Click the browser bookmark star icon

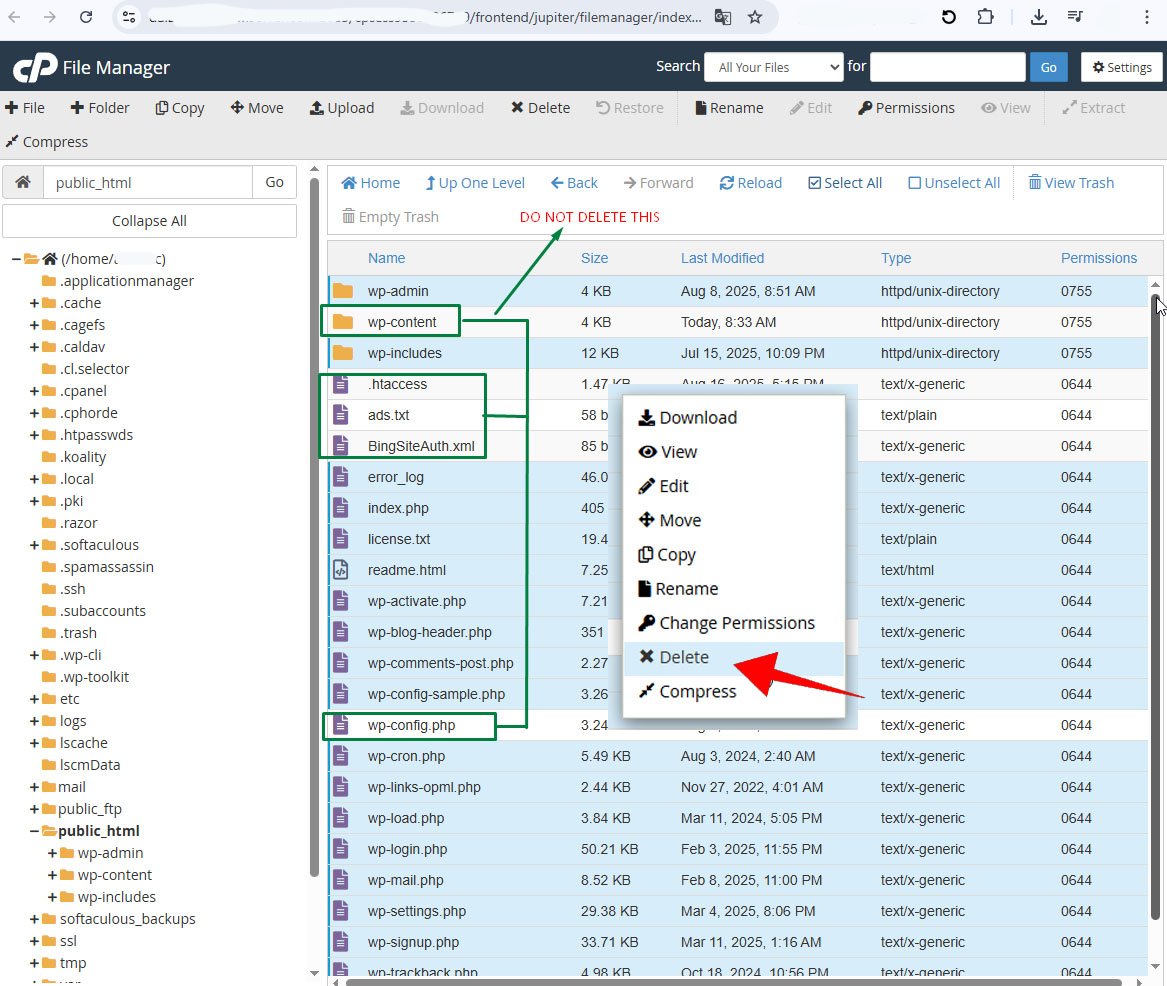tap(755, 17)
